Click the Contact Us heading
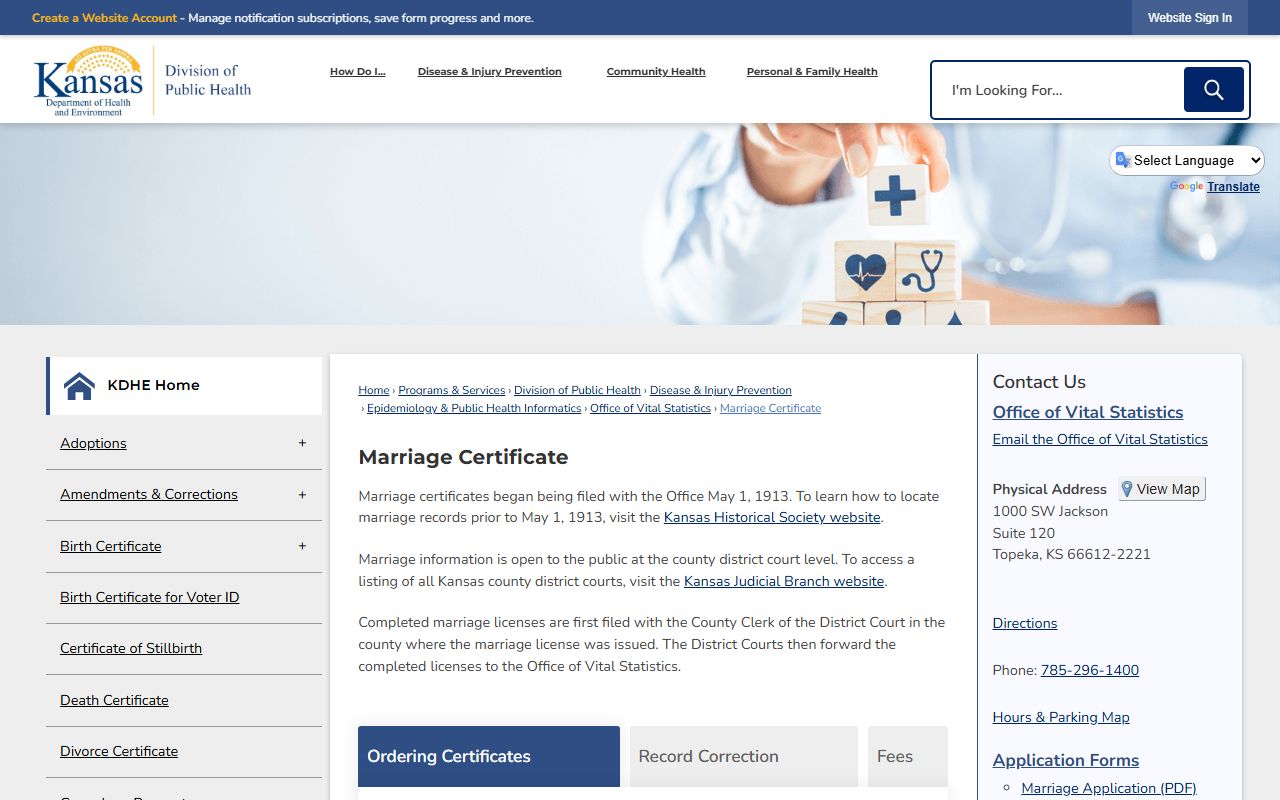The width and height of the screenshot is (1280, 800). pyautogui.click(x=1039, y=382)
